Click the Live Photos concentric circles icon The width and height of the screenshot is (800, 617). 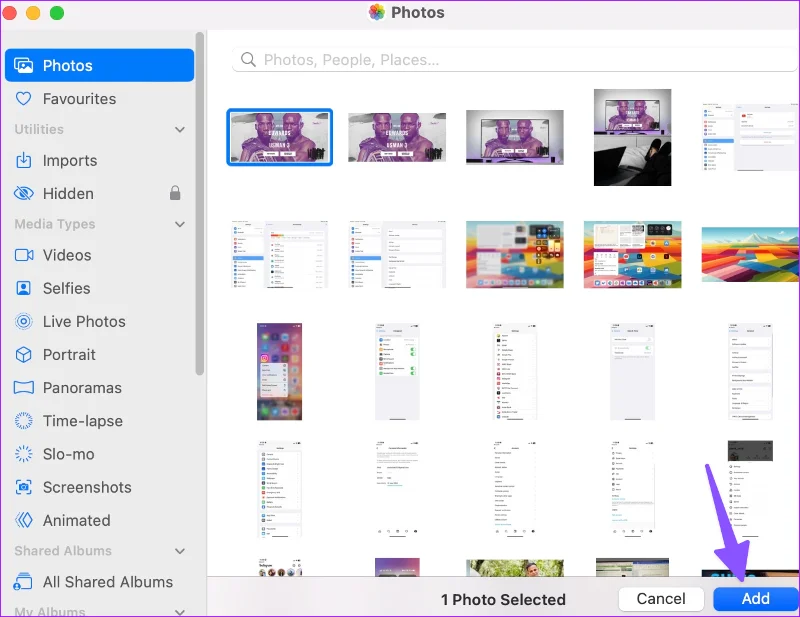click(x=23, y=321)
